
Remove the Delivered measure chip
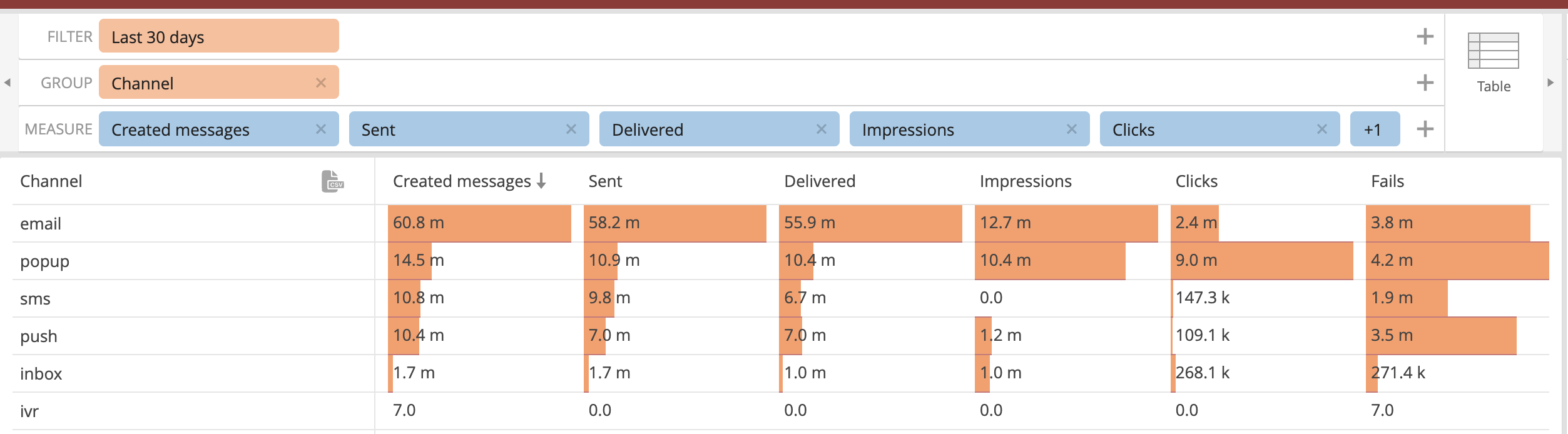pyautogui.click(x=822, y=129)
